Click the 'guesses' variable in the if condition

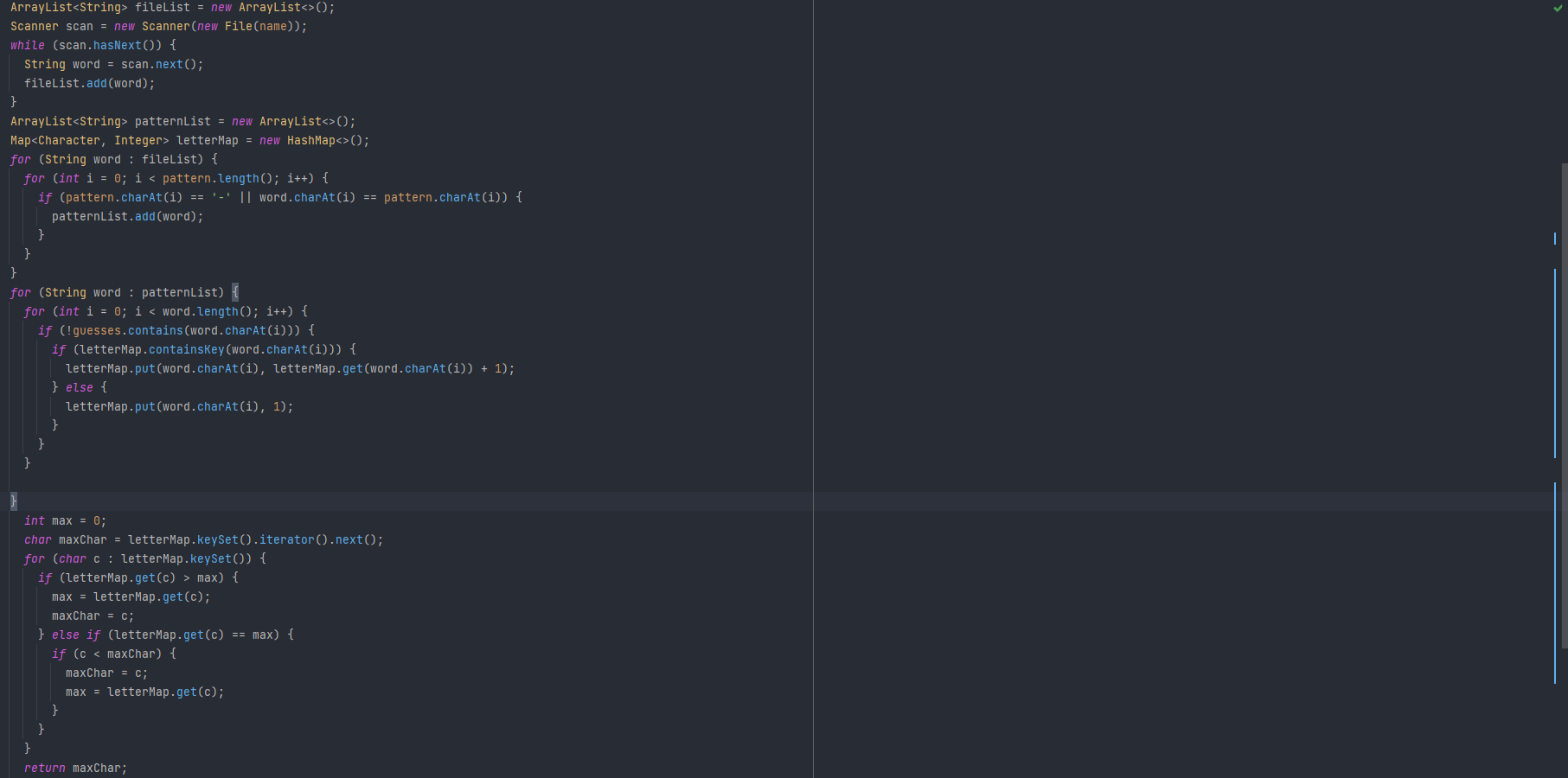pos(97,331)
